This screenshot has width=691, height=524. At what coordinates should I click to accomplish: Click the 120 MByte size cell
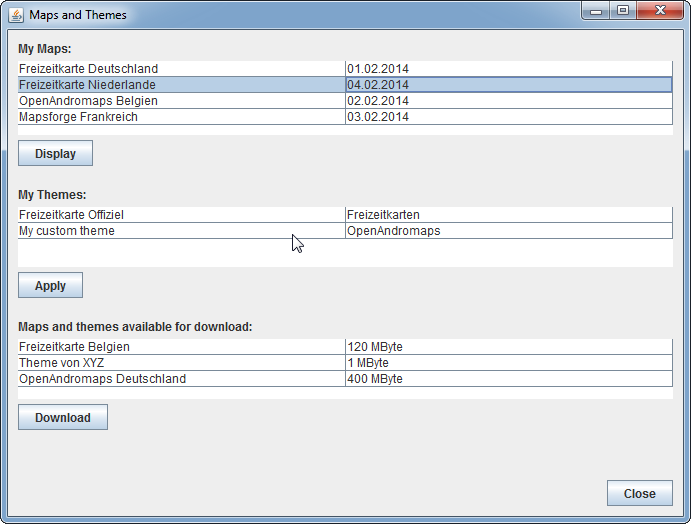tap(375, 347)
